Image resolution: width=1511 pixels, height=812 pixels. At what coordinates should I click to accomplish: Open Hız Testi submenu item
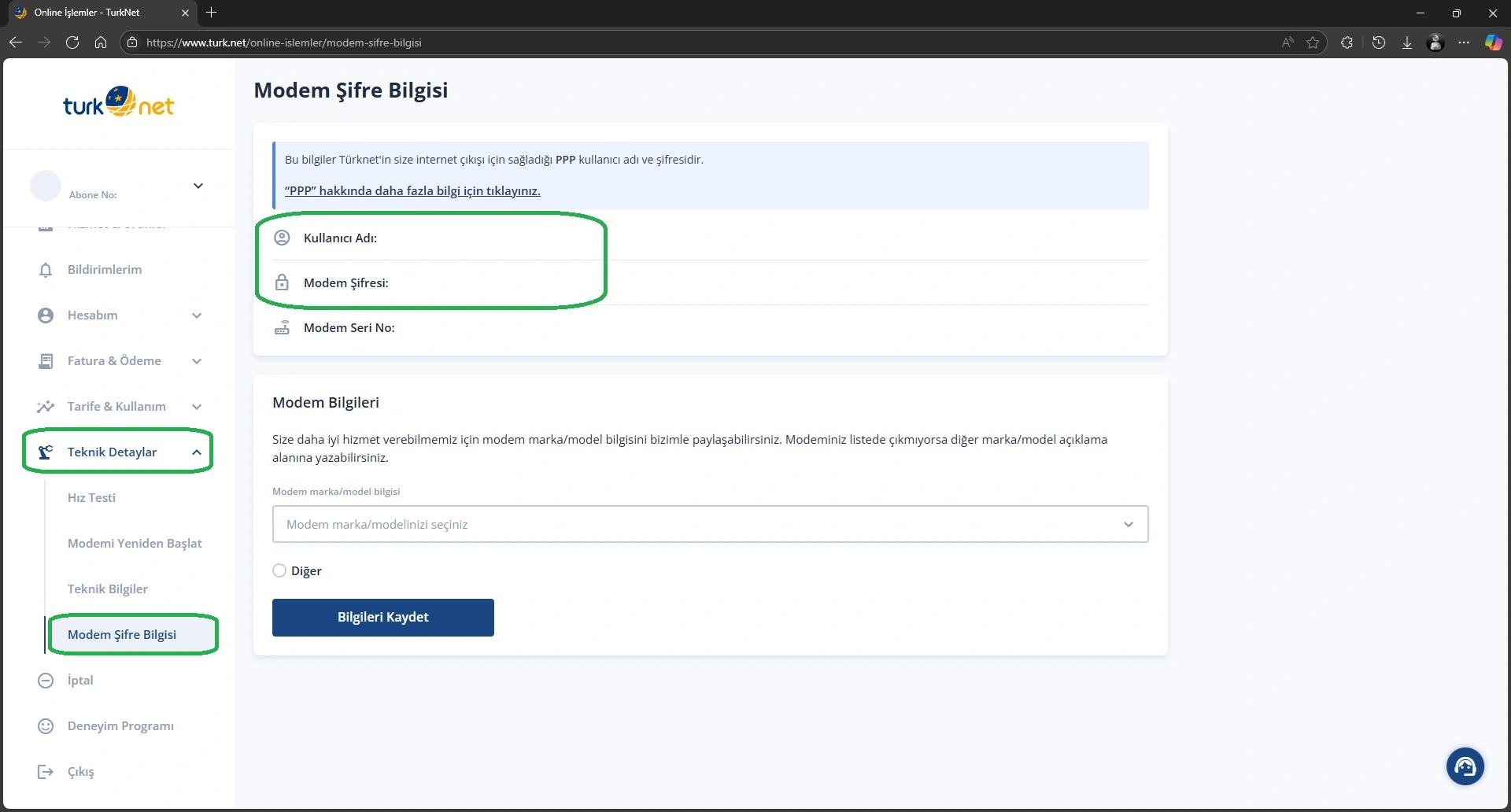coord(91,498)
